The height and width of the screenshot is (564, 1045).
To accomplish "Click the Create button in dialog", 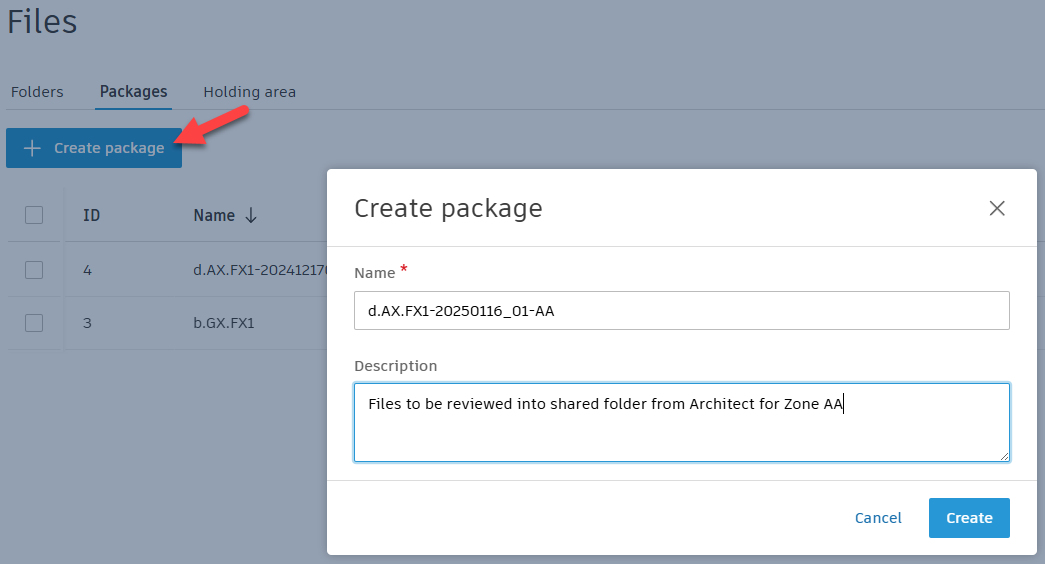I will click(x=969, y=518).
